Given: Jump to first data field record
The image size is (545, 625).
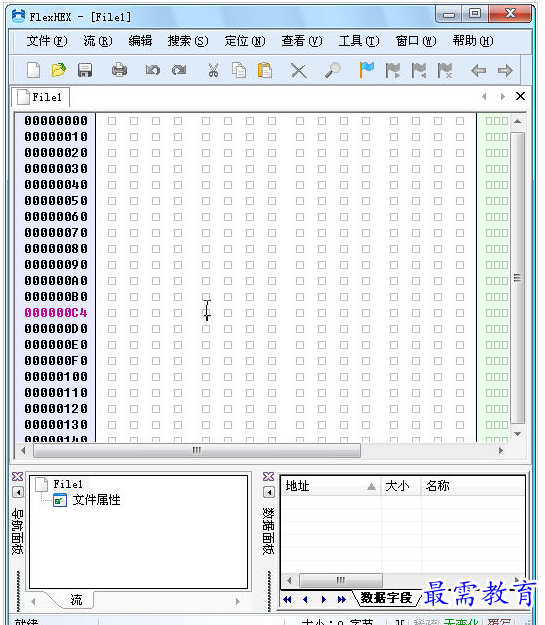Looking at the screenshot, I should tap(287, 599).
